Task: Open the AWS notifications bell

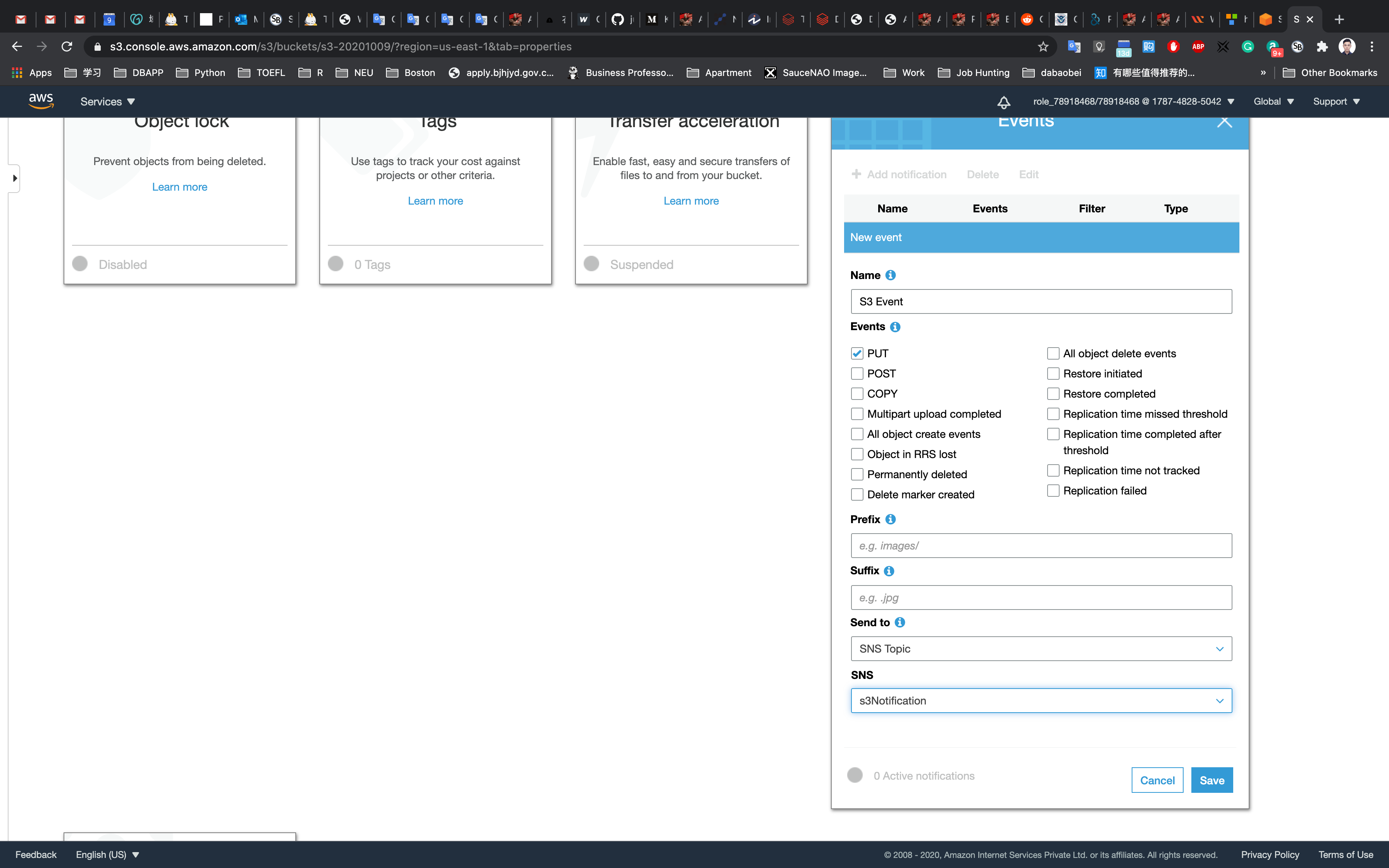Action: (1003, 102)
